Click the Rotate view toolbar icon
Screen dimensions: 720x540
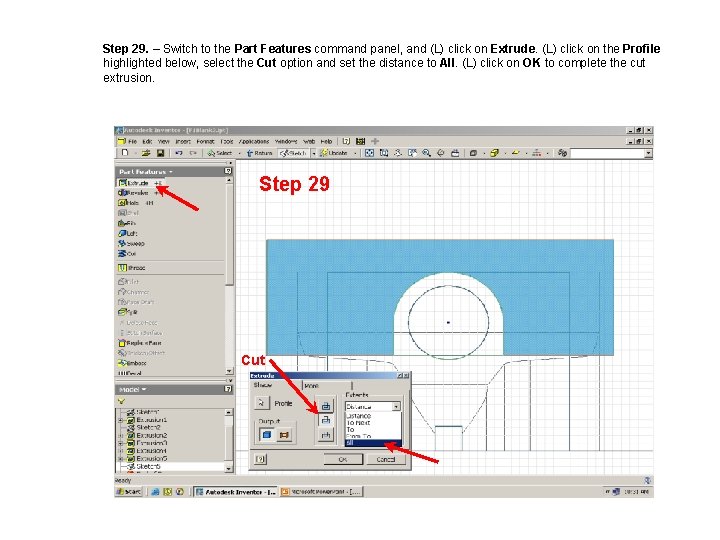[441, 153]
